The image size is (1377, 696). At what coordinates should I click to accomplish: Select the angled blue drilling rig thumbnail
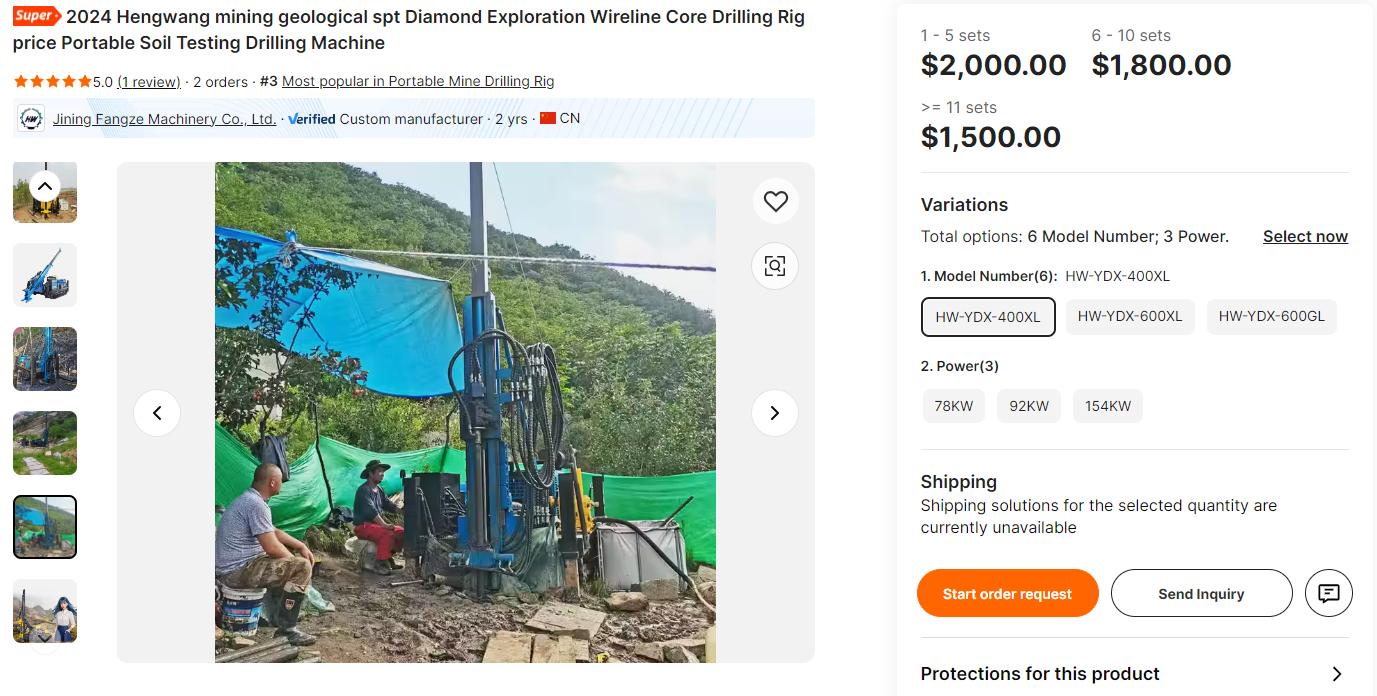(45, 275)
